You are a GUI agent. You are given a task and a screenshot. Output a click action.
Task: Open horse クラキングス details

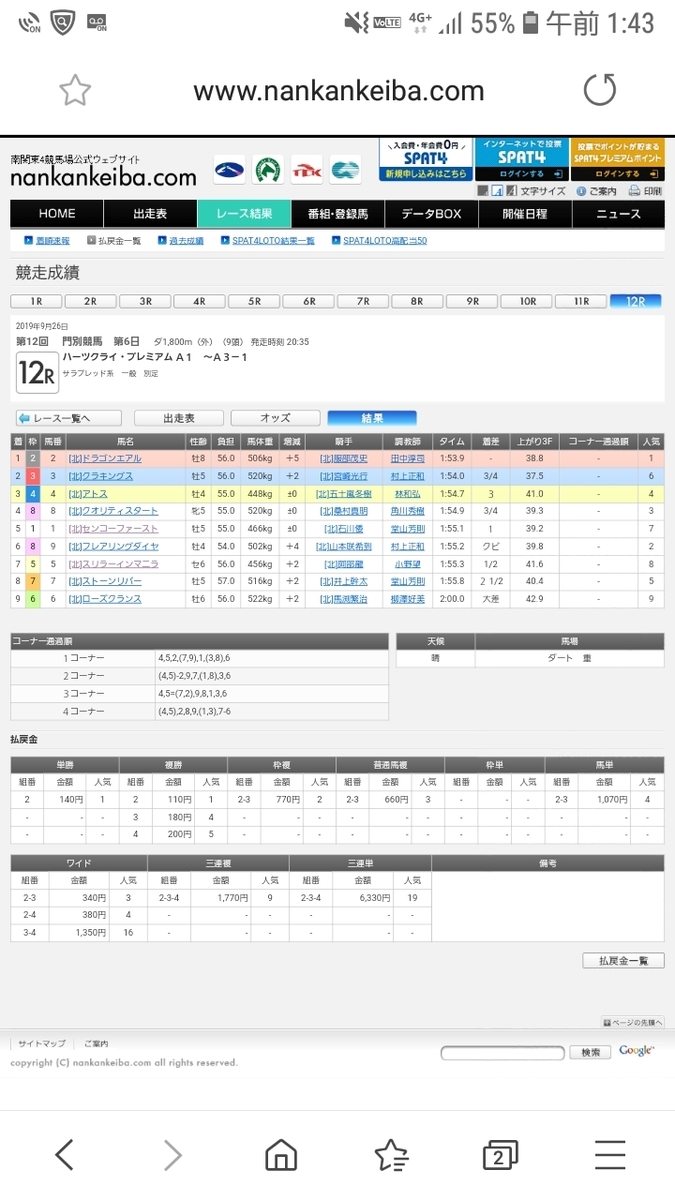pyautogui.click(x=101, y=476)
